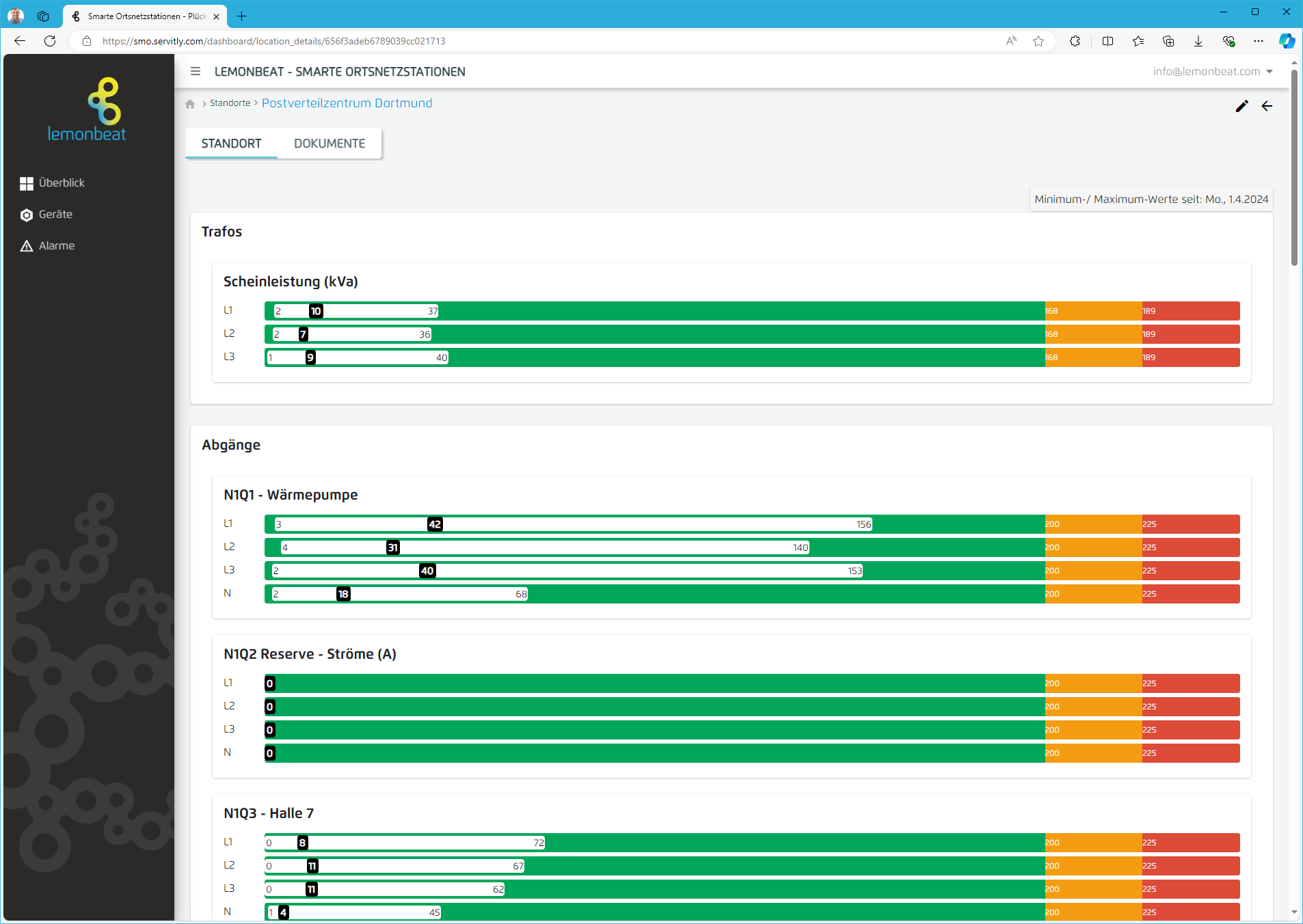Open Überblick in the sidebar
Viewport: 1303px width, 924px height.
click(53, 183)
